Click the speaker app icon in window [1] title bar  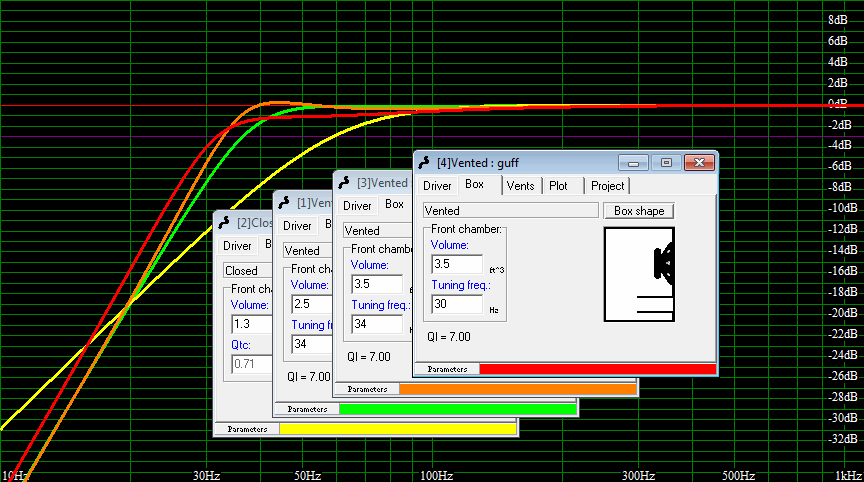coord(284,203)
